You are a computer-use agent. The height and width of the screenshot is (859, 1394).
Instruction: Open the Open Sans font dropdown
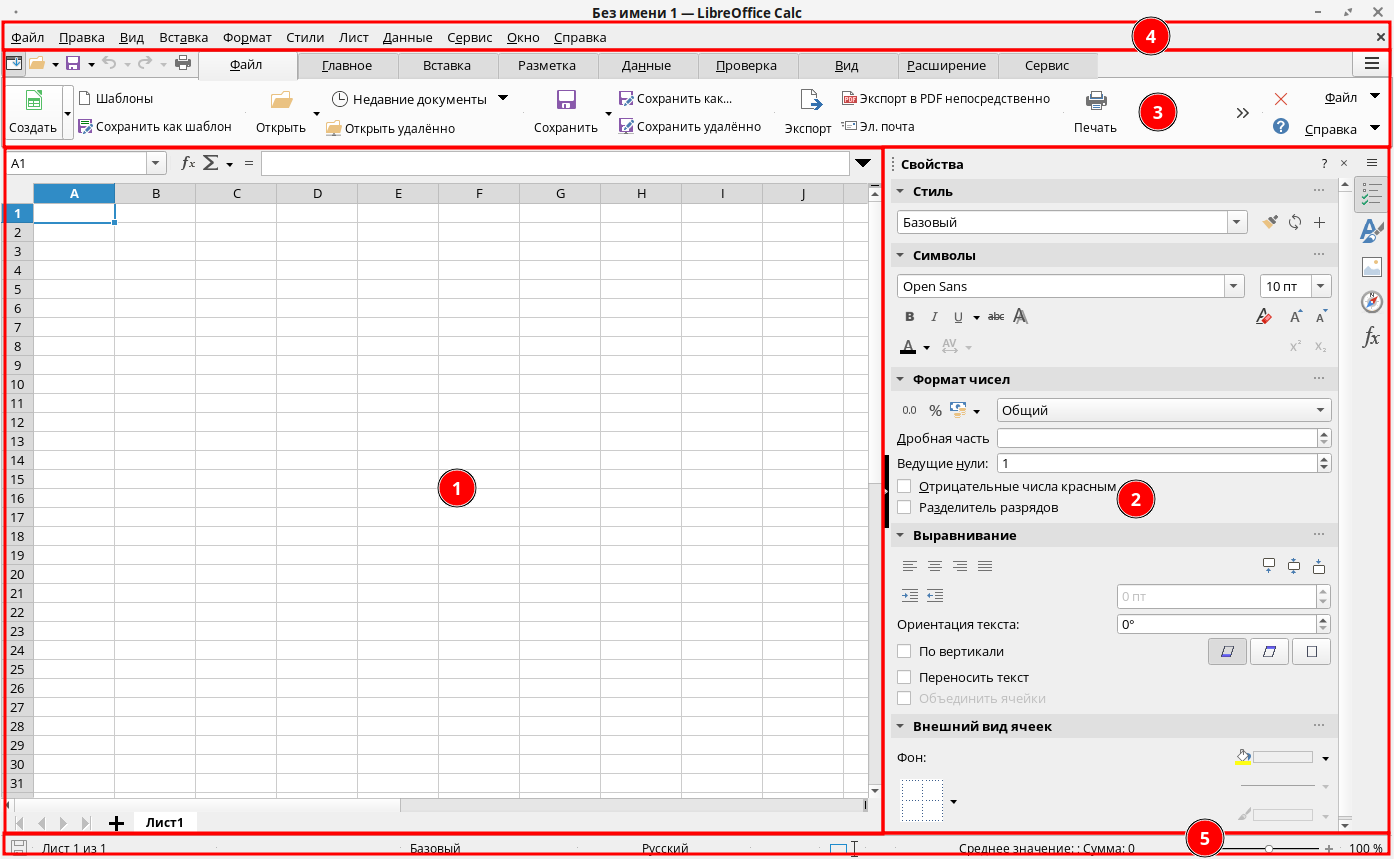pos(1234,286)
